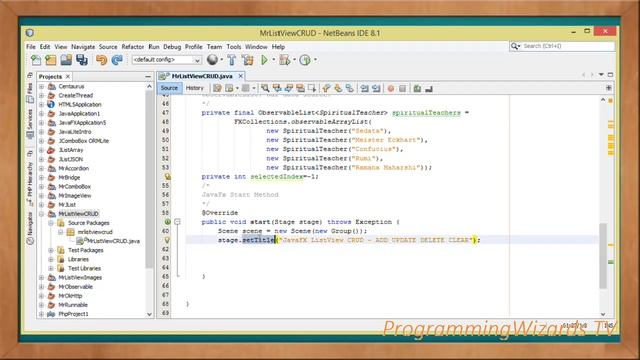Click the New Project toolbar icon
640x360 pixels.
point(51,60)
